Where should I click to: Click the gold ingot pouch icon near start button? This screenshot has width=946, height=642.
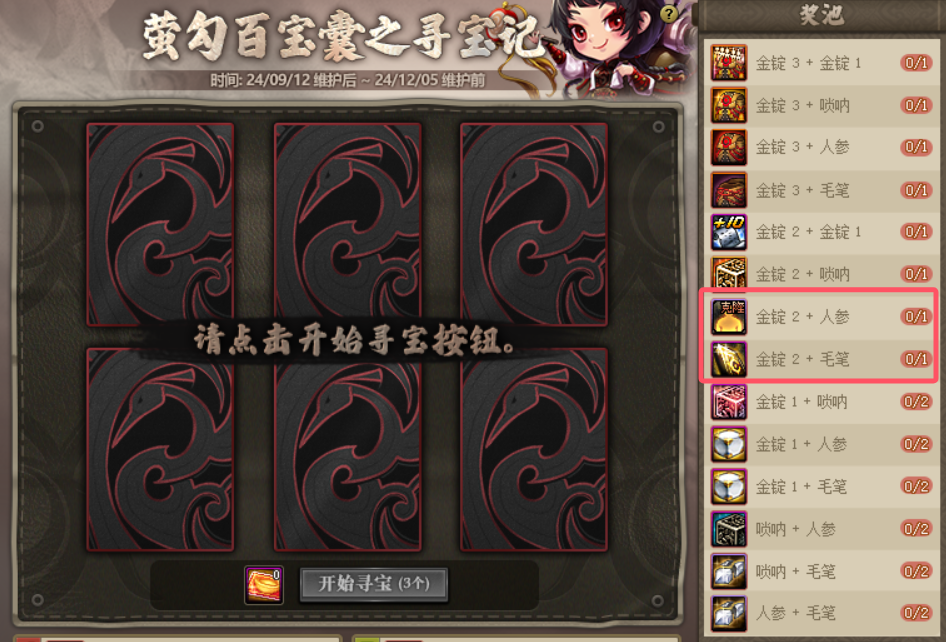[x=264, y=585]
